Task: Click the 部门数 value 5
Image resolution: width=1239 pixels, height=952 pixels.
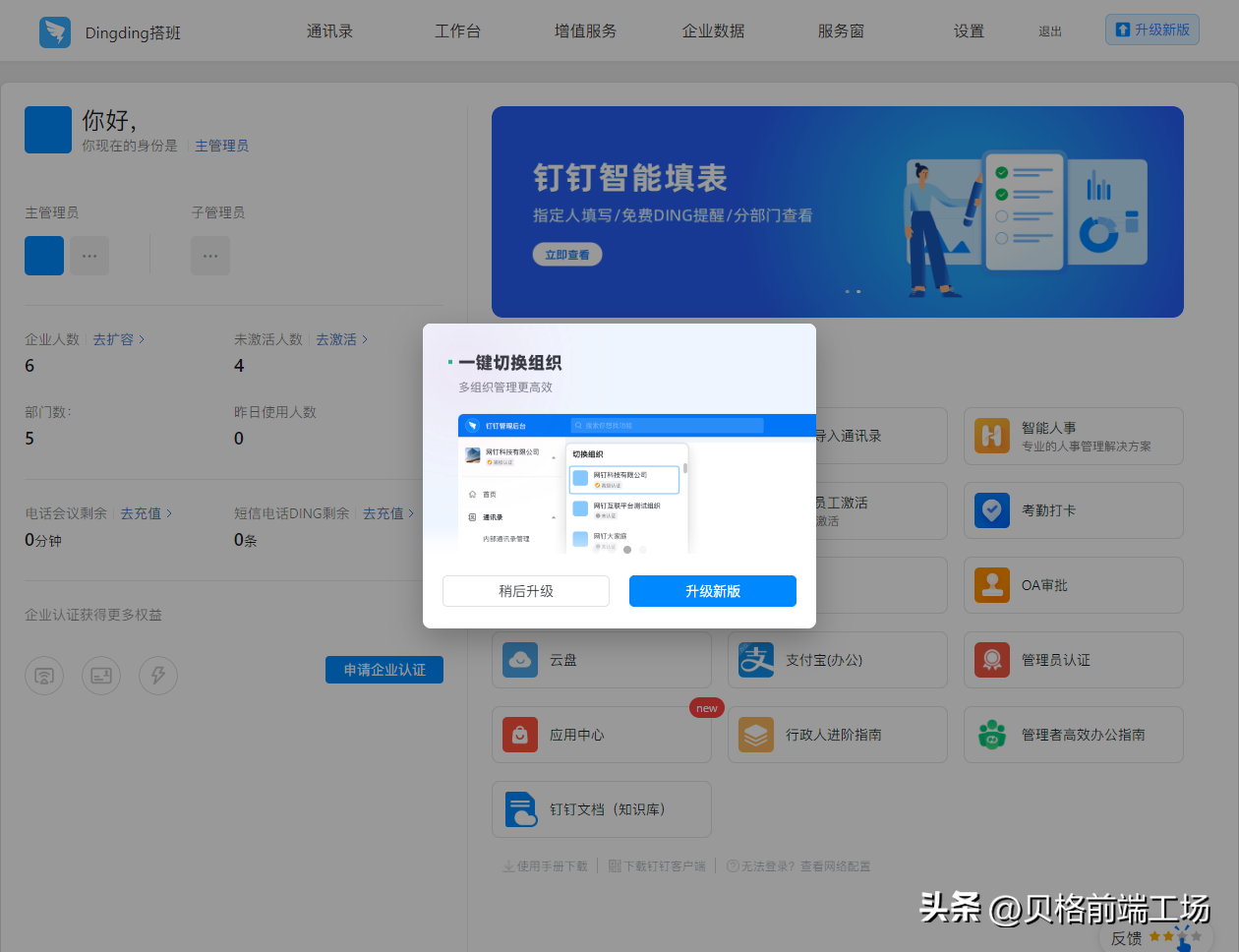Action: coord(29,439)
